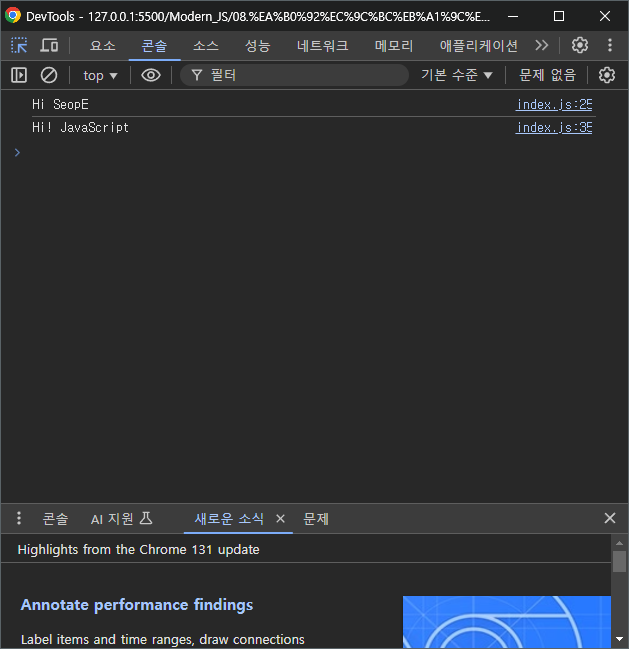Open the 성능 tab
This screenshot has height=649, width=629.
pyautogui.click(x=257, y=46)
